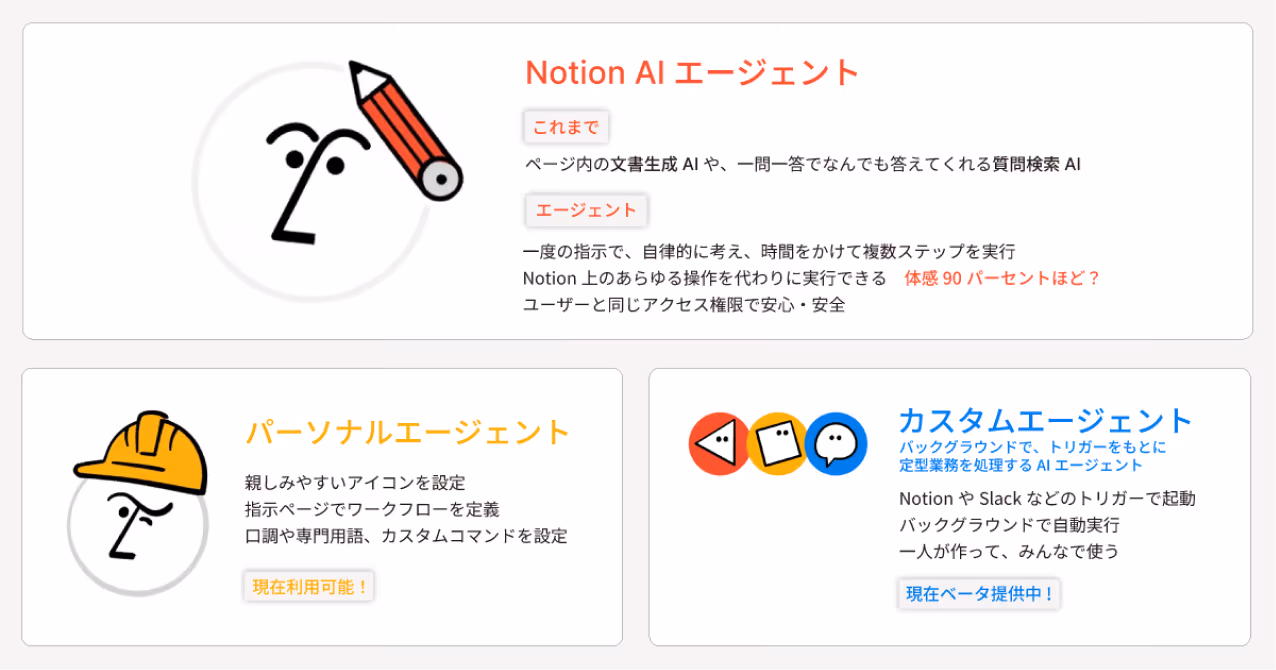Click the エージェント label tag
1276x670 pixels.
point(586,210)
